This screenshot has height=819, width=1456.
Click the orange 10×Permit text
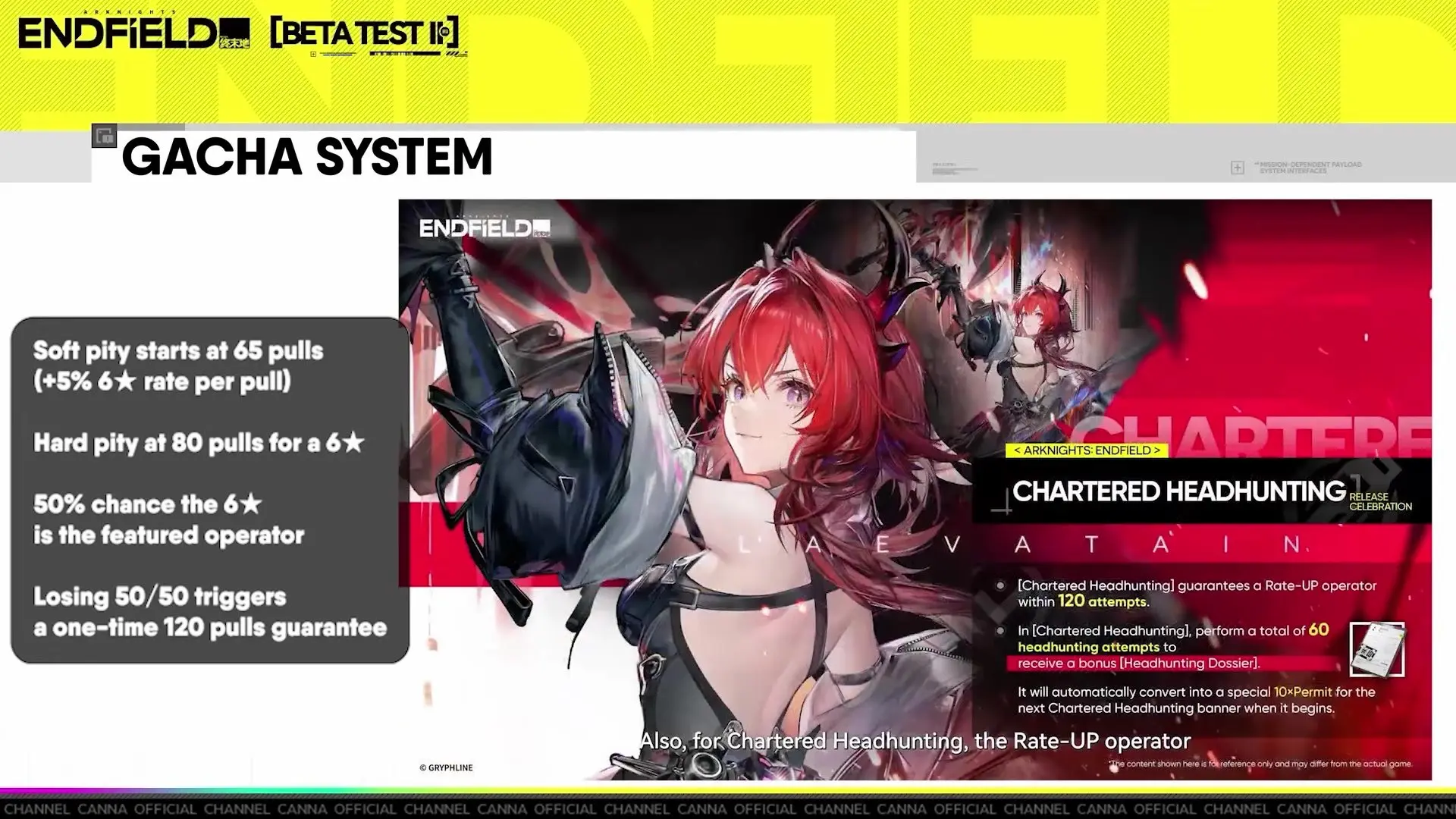[x=1302, y=692]
